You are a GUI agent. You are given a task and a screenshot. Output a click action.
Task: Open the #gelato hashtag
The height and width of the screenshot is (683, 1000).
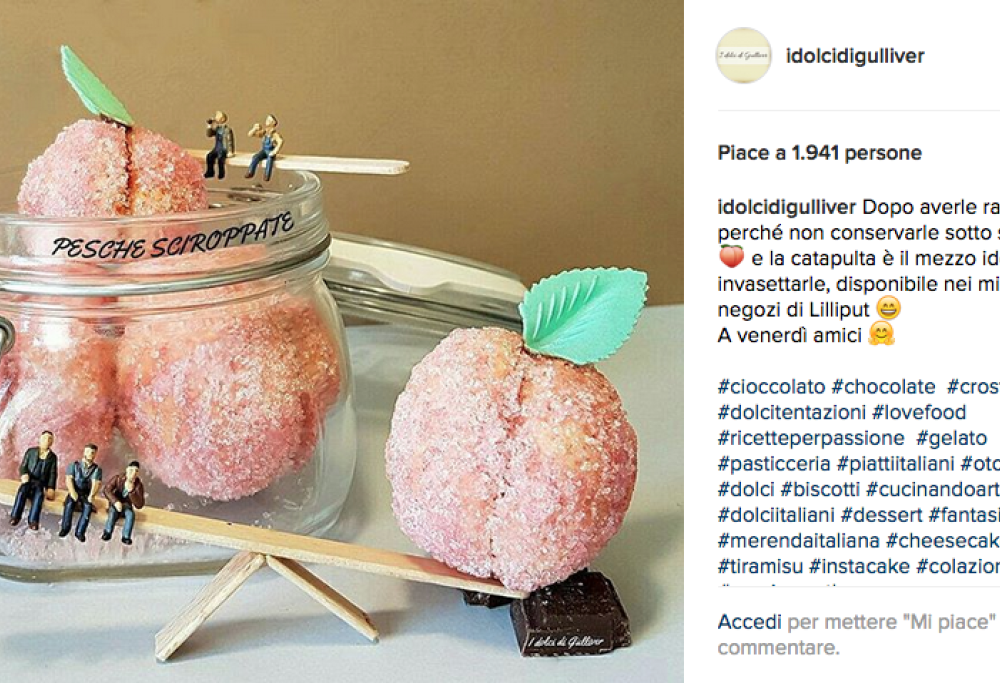tap(952, 438)
